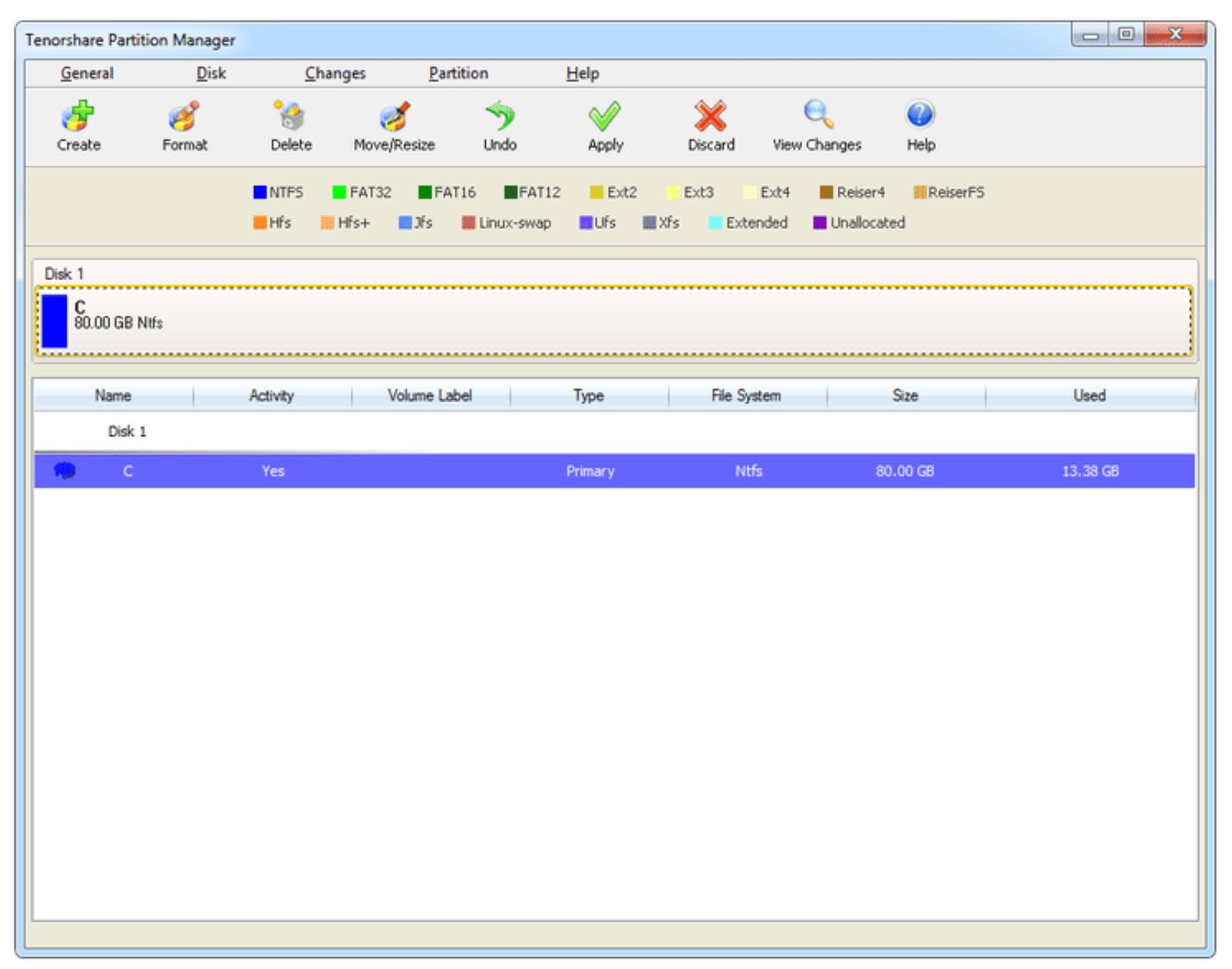Click the partition name C in the table
Viewport: 1232px width, 969px height.
(x=127, y=471)
